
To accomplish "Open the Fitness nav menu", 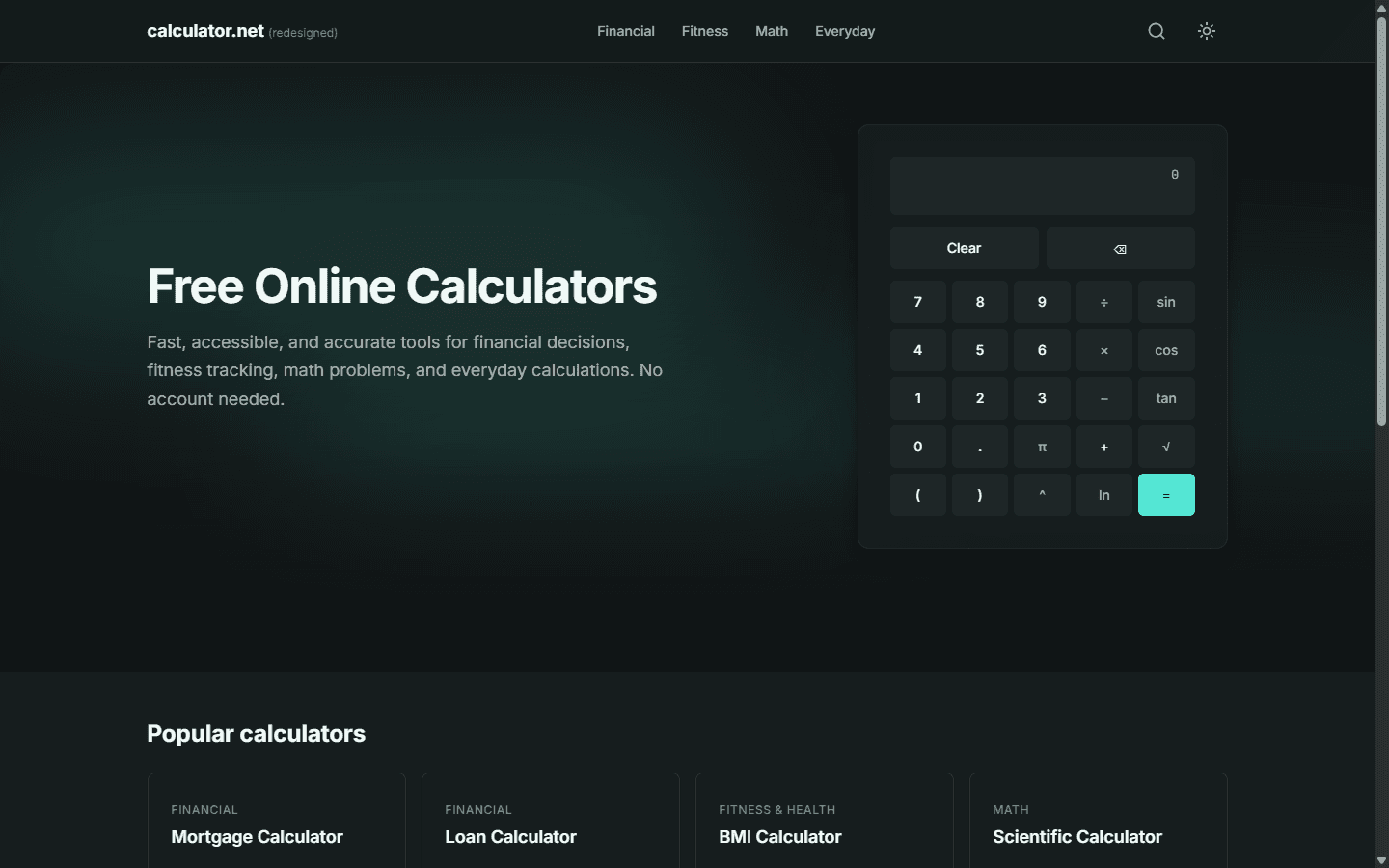I will click(x=705, y=31).
